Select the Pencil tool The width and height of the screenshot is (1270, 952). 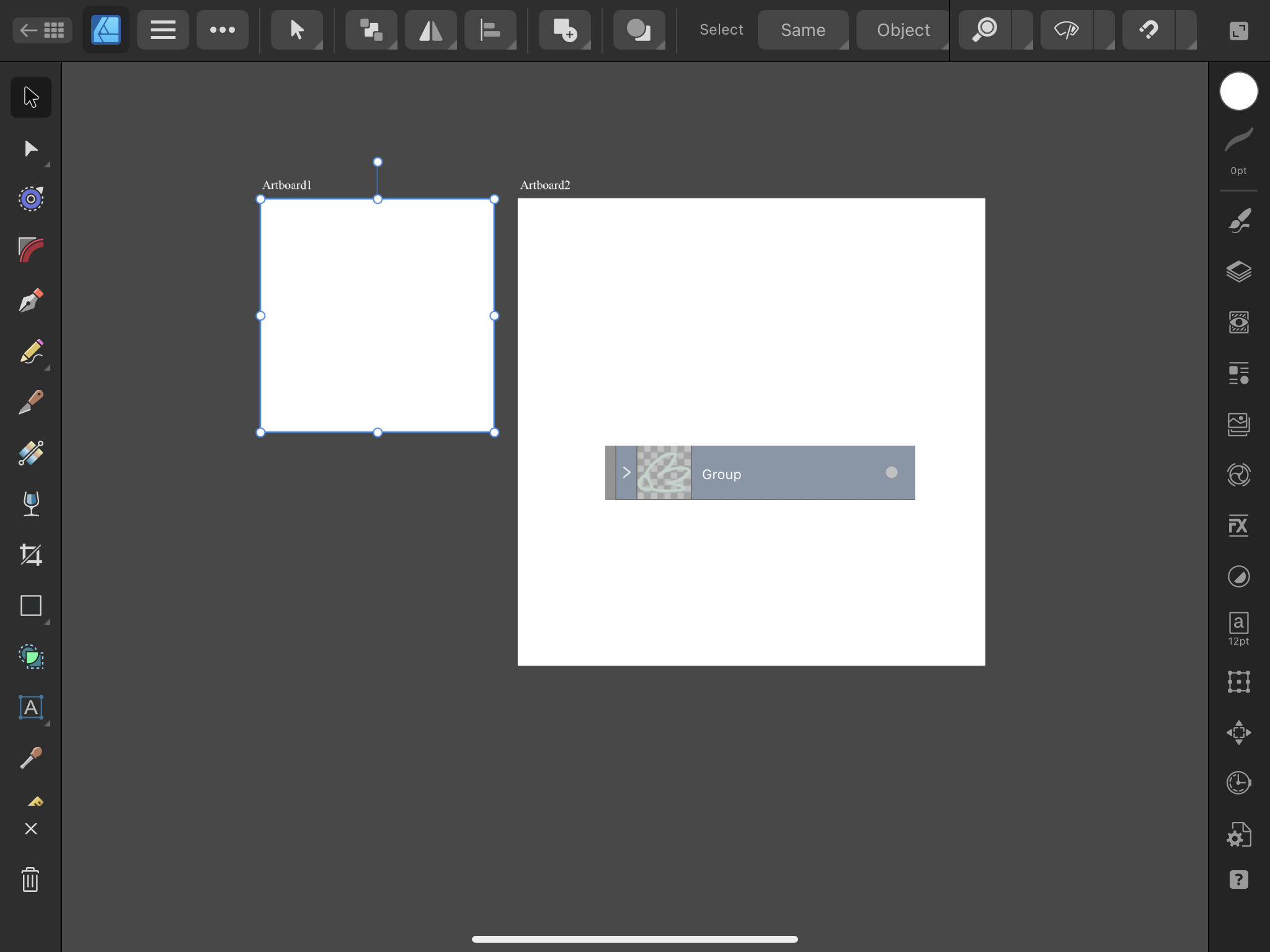click(x=31, y=351)
